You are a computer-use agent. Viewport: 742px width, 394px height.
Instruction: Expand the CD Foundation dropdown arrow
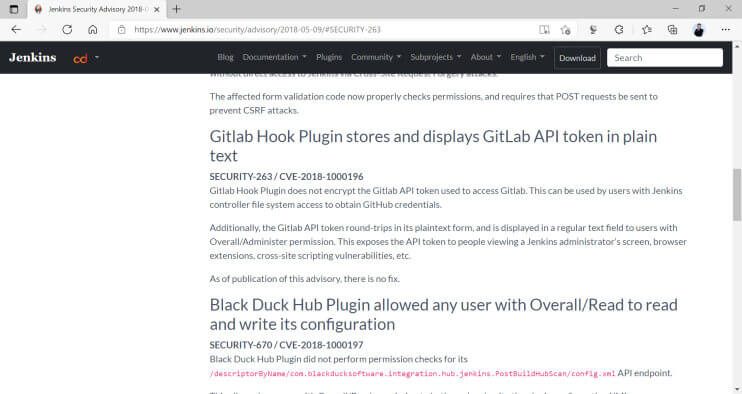pos(97,57)
